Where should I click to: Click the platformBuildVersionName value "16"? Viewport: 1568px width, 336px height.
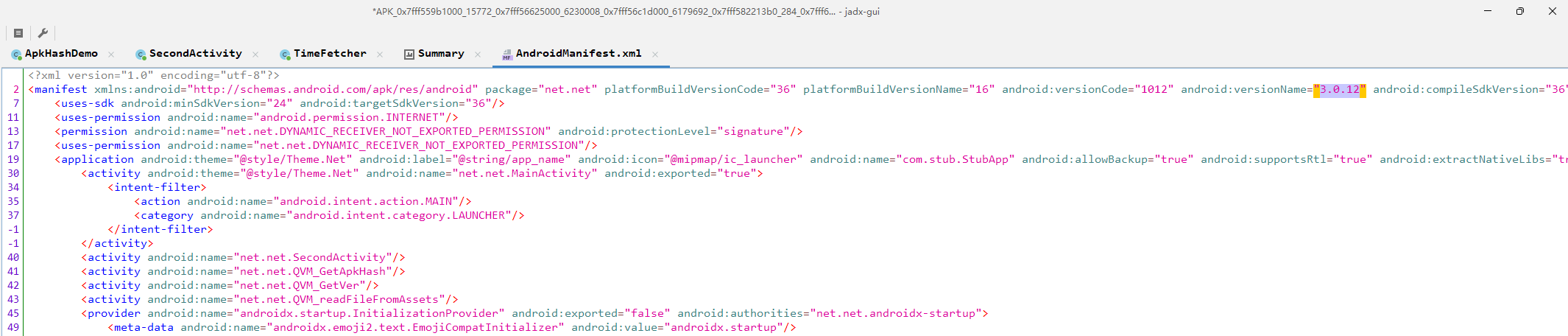tap(982, 90)
